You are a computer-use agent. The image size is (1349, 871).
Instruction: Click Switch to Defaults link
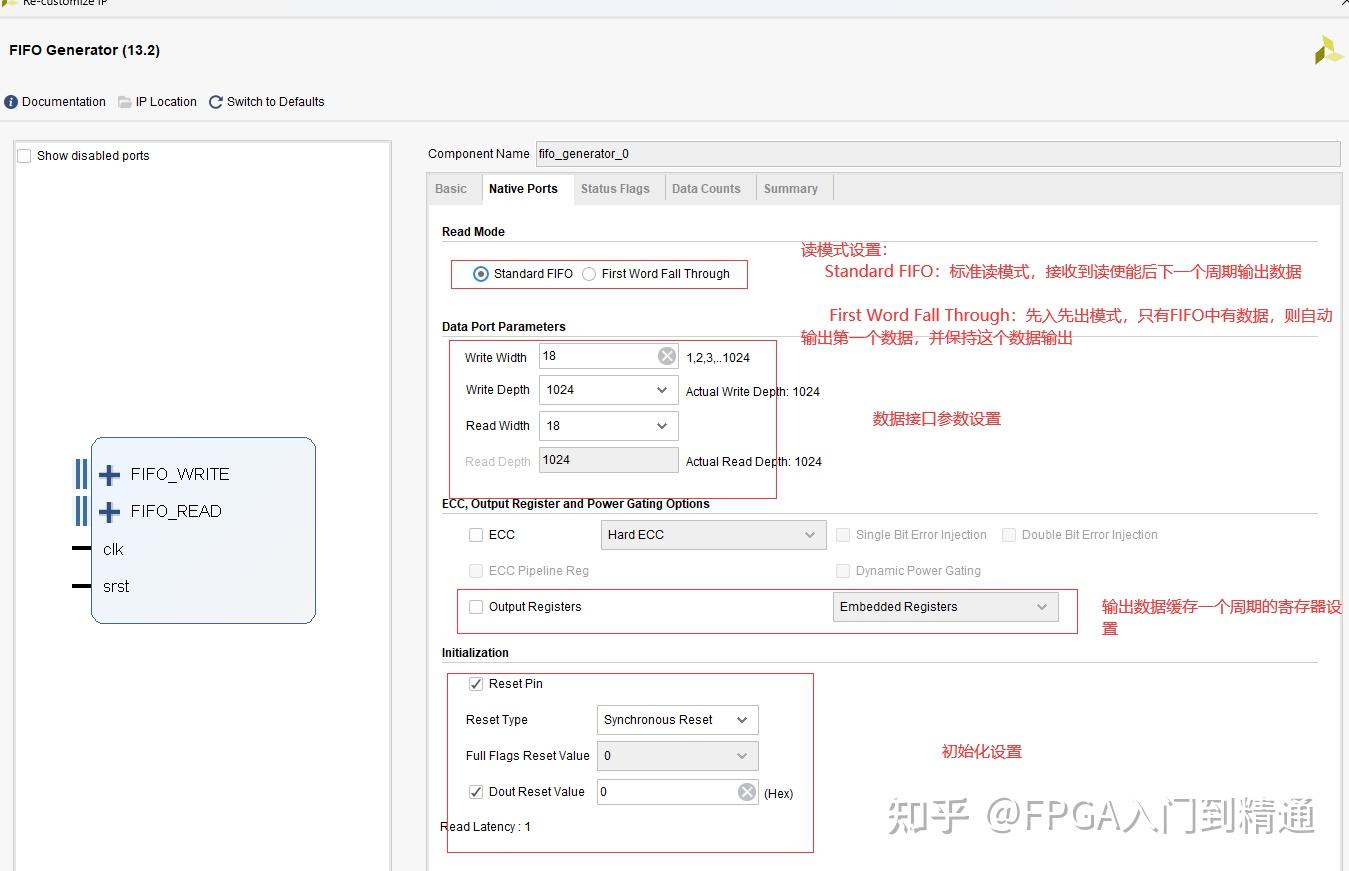point(276,102)
